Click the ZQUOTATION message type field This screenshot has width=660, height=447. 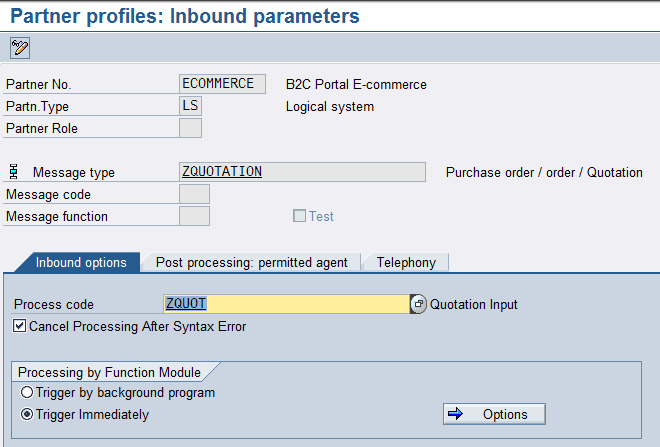click(301, 172)
